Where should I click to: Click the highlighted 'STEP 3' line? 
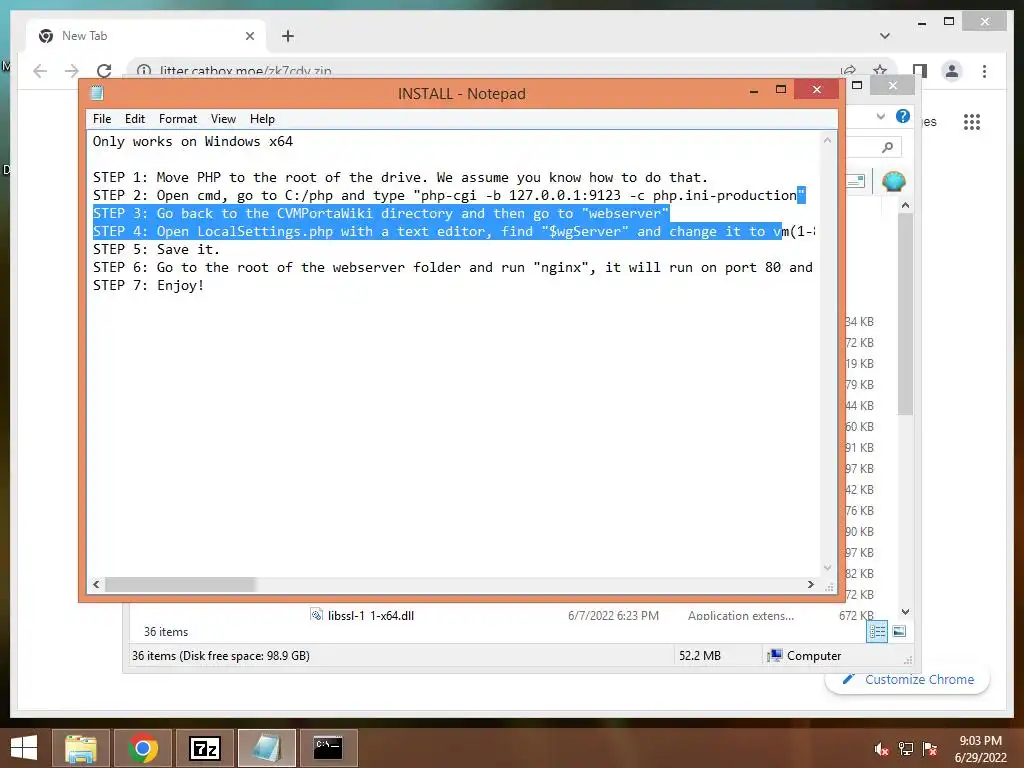point(381,214)
